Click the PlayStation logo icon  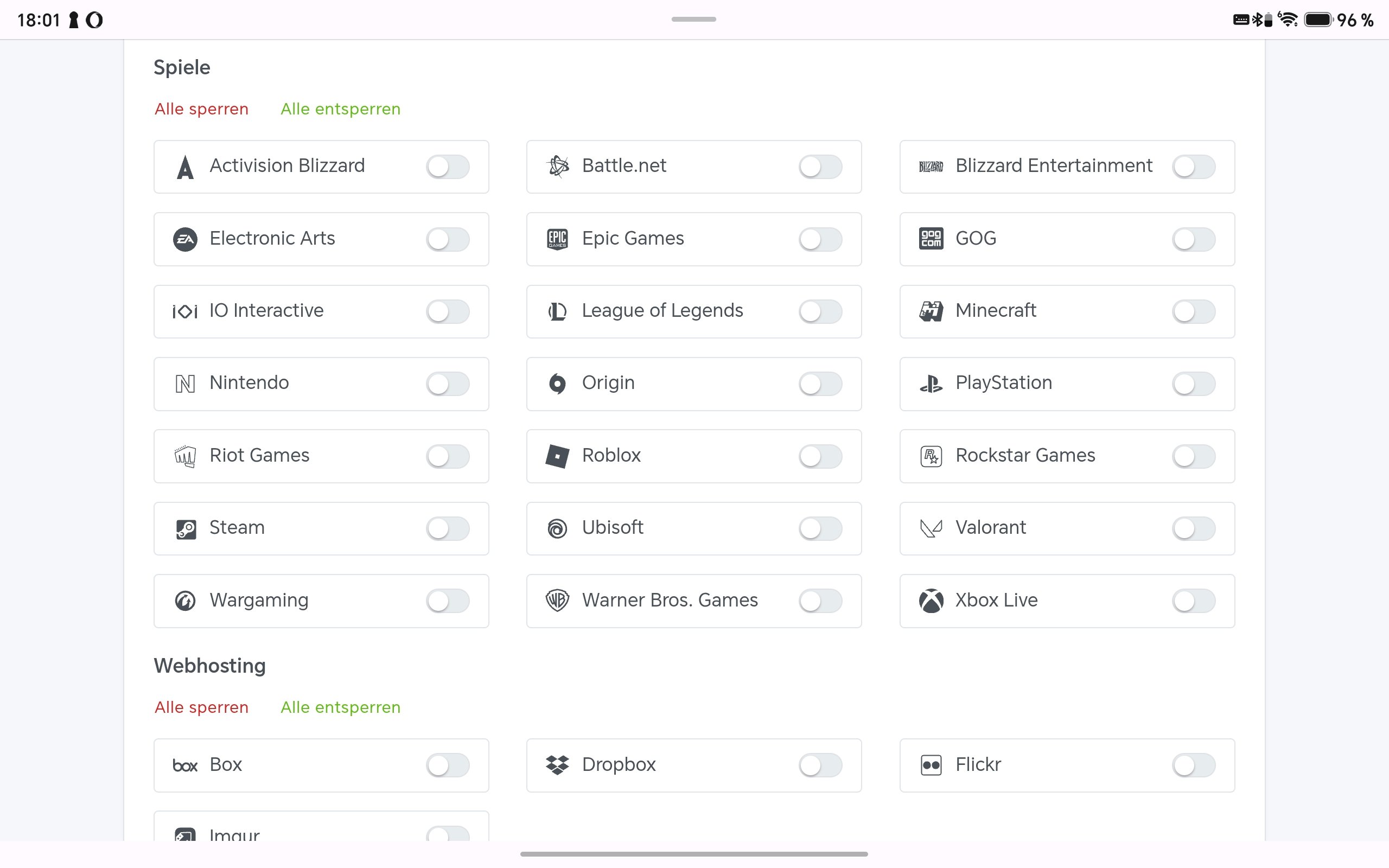[x=931, y=384]
